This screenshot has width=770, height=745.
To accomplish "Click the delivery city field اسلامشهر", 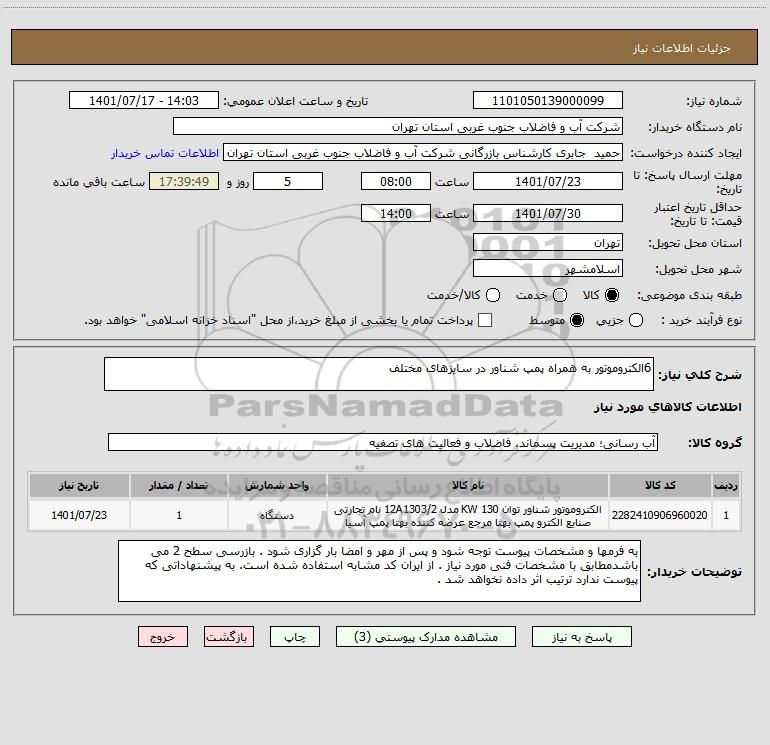I will [548, 269].
